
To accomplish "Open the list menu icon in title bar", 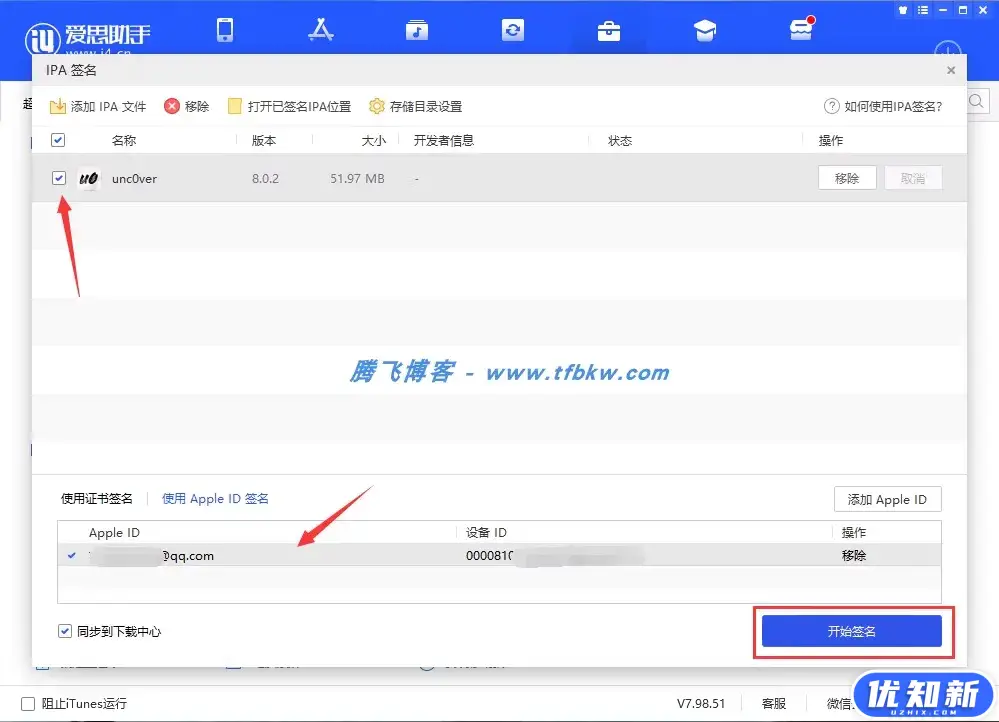I will point(923,10).
